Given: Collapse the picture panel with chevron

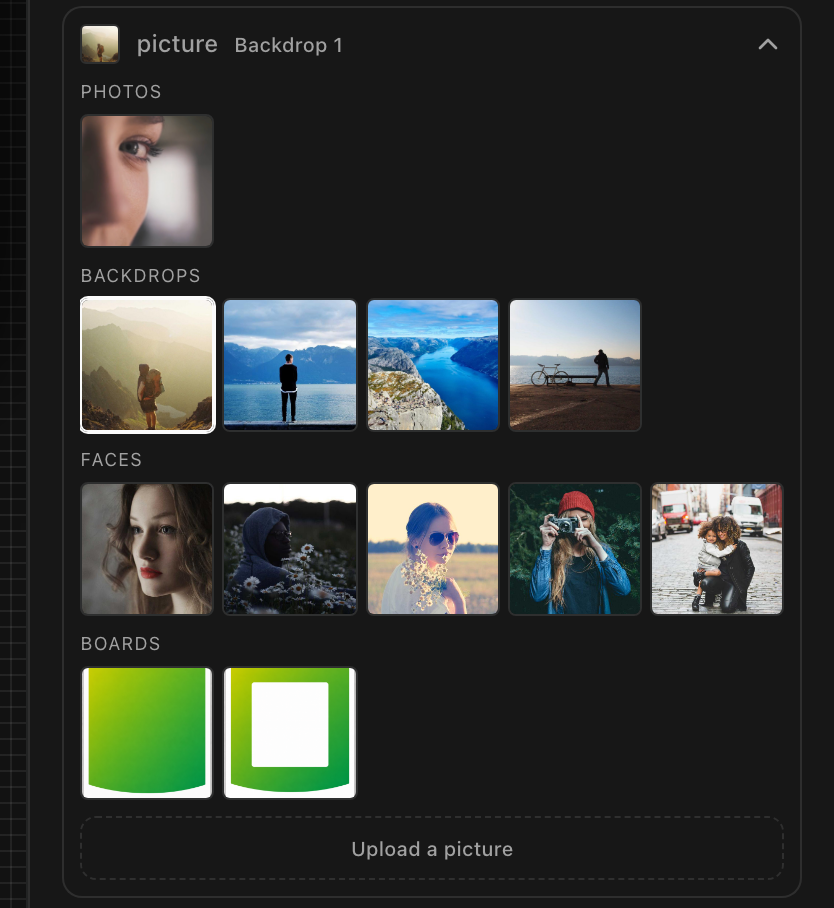Looking at the screenshot, I should click(x=767, y=45).
